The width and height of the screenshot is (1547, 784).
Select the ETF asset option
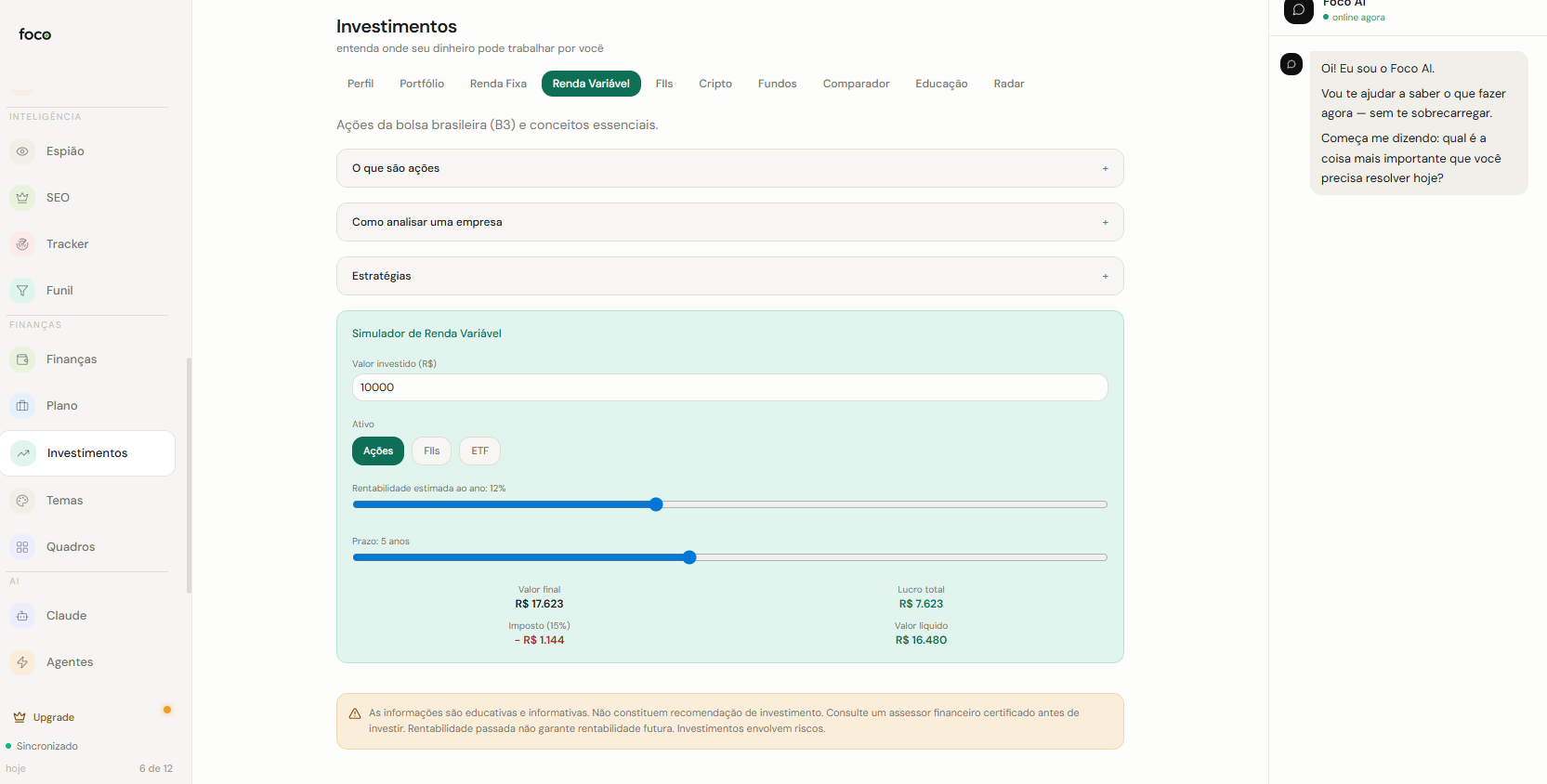coord(479,451)
